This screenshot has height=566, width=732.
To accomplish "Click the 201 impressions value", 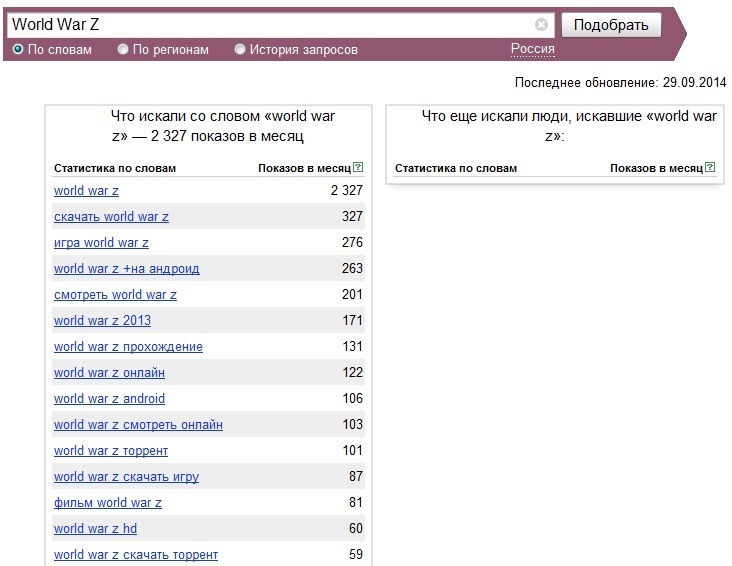I will (x=352, y=294).
